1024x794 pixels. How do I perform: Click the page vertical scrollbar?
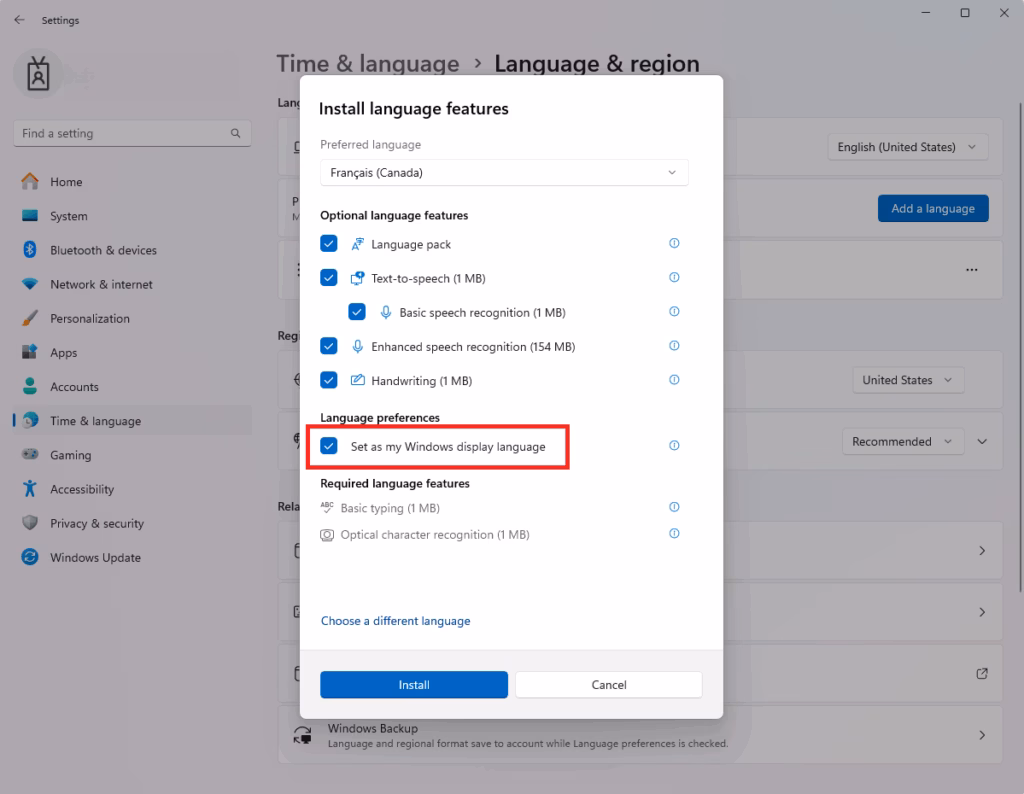(1021, 346)
